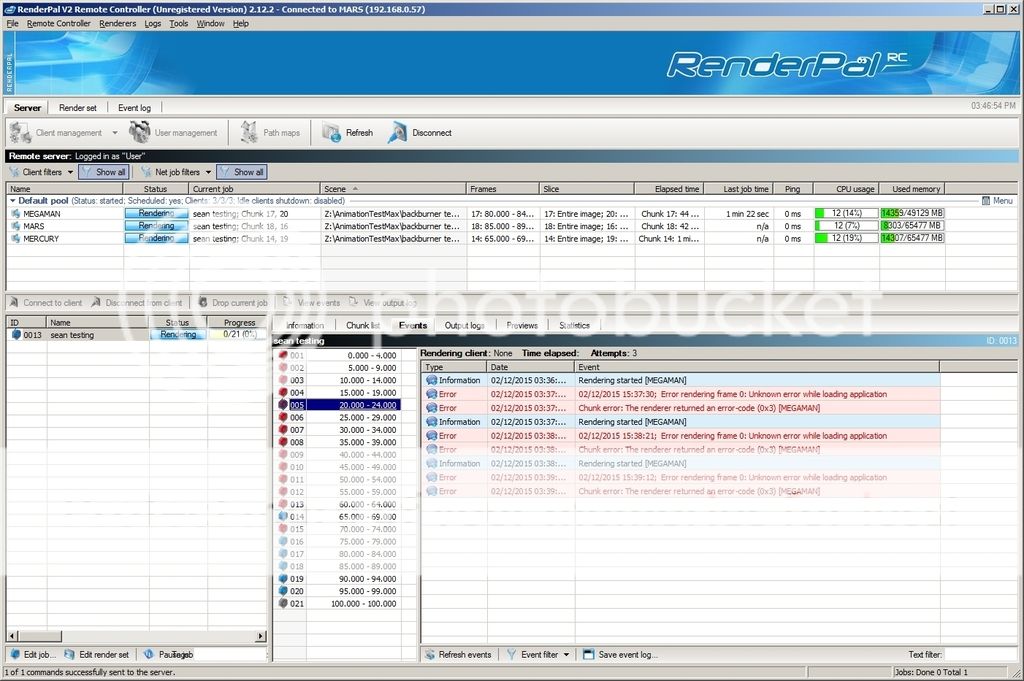Click the Edit render set icon
The image size is (1024, 681).
tap(69, 654)
